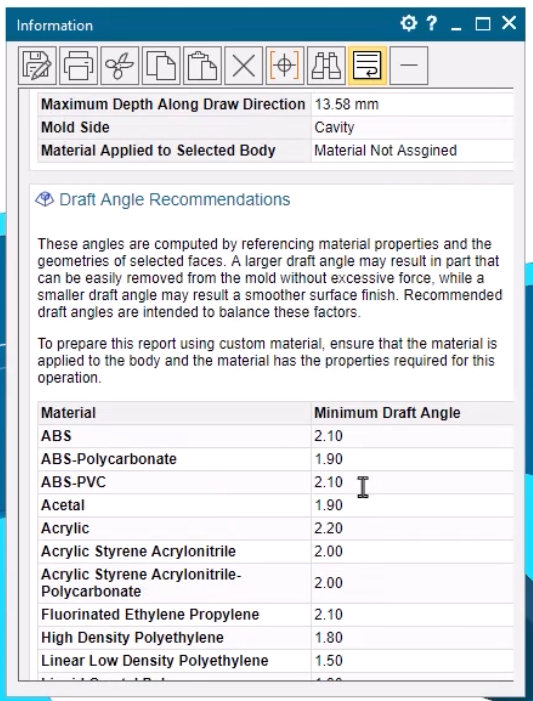The width and height of the screenshot is (533, 701).
Task: Click the minus toolbar button
Action: click(x=409, y=66)
